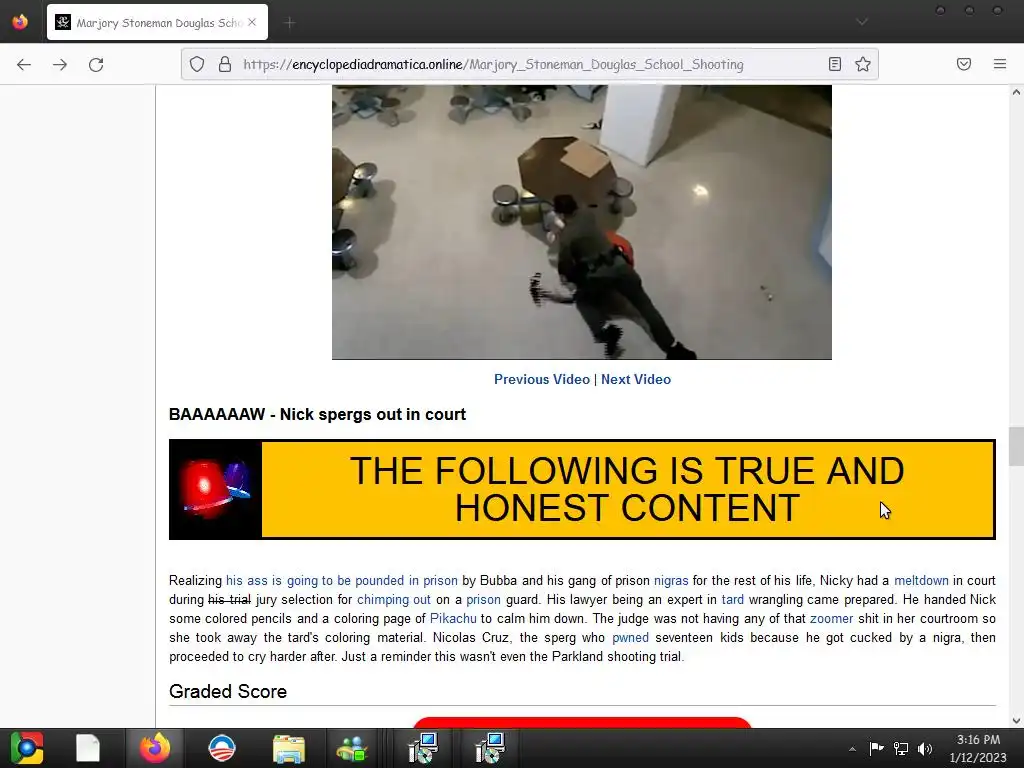Select the Marjory Stoneman Douglas tab
Image resolution: width=1024 pixels, height=768 pixels.
click(x=157, y=22)
